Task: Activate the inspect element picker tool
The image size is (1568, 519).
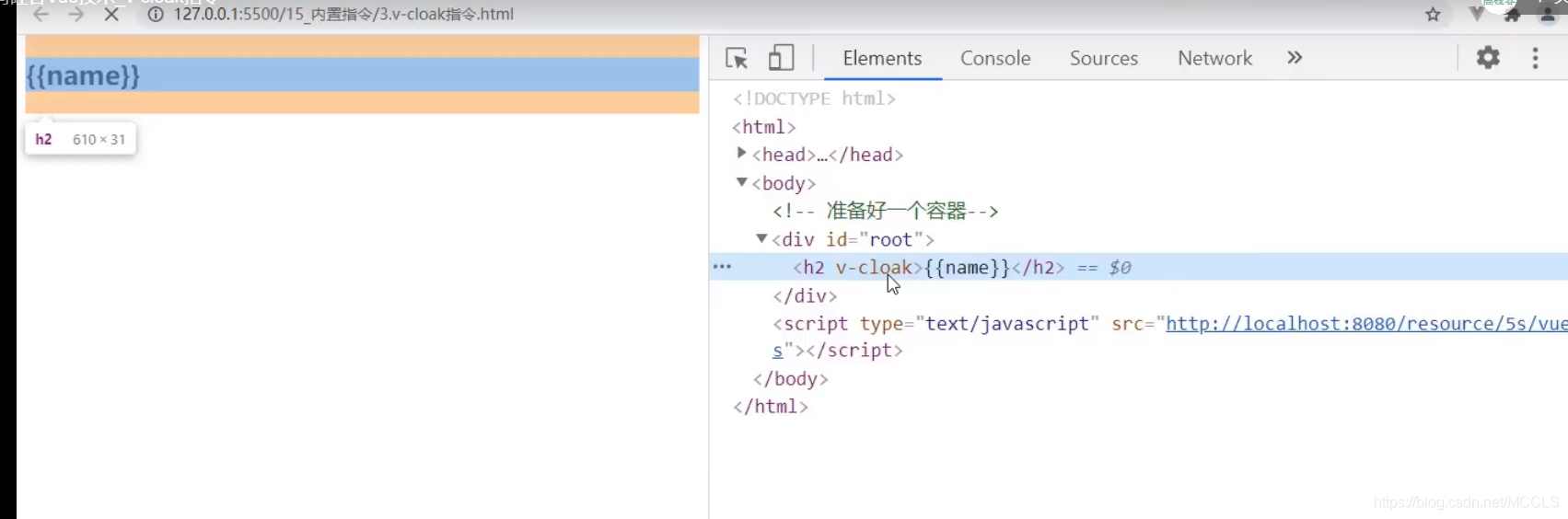Action: click(x=737, y=58)
